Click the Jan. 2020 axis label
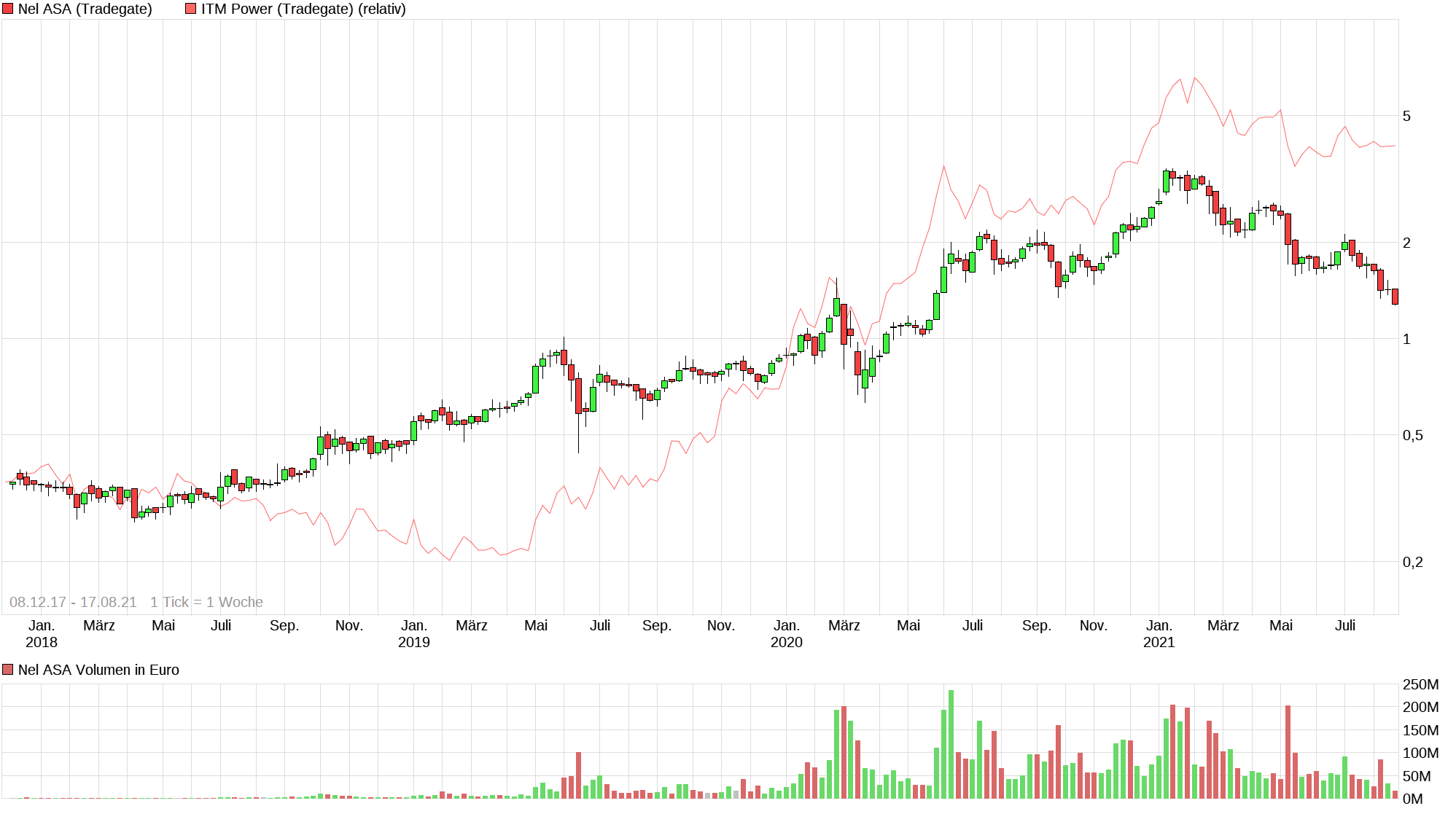1456x814 pixels. click(786, 633)
